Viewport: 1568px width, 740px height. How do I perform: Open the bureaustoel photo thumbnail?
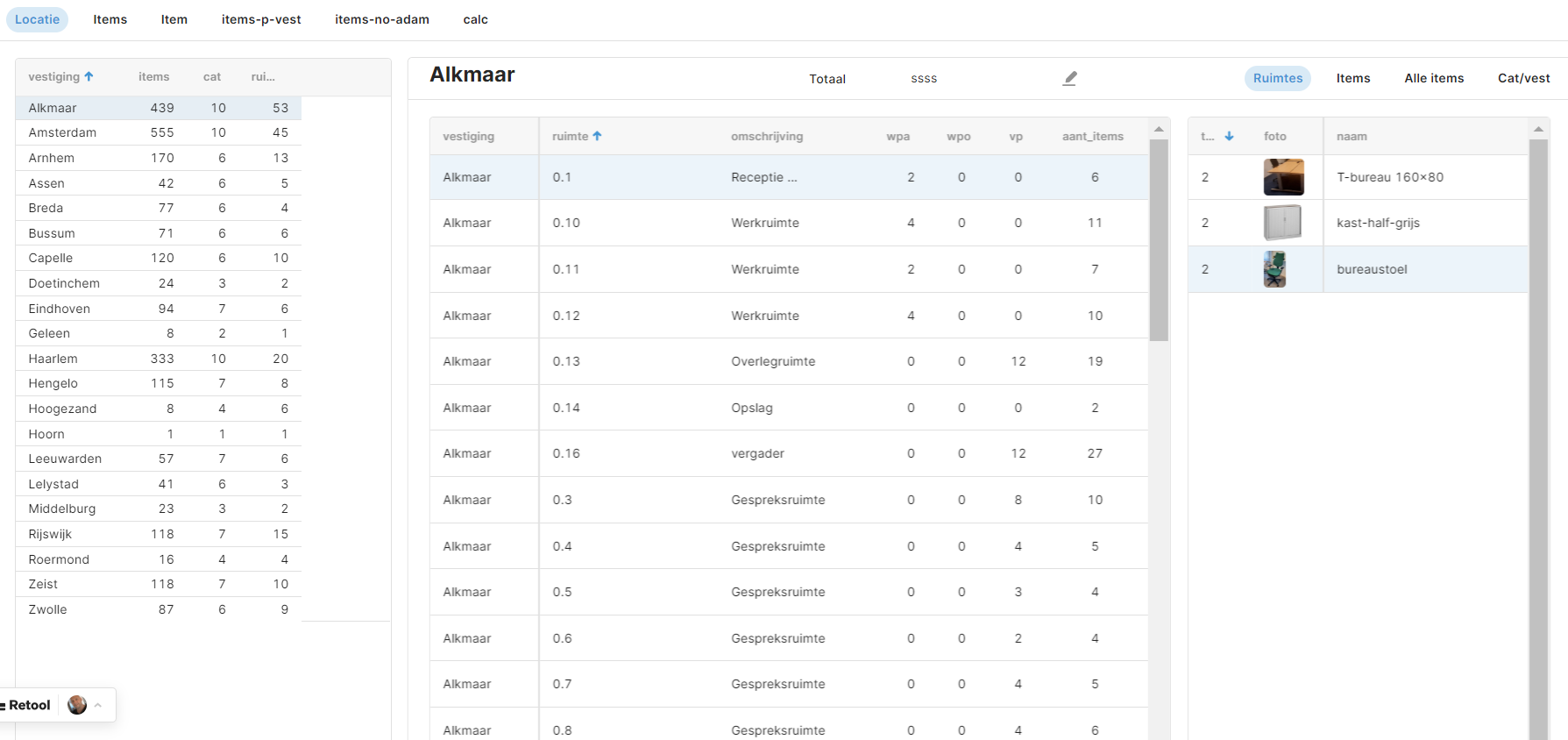pos(1275,269)
